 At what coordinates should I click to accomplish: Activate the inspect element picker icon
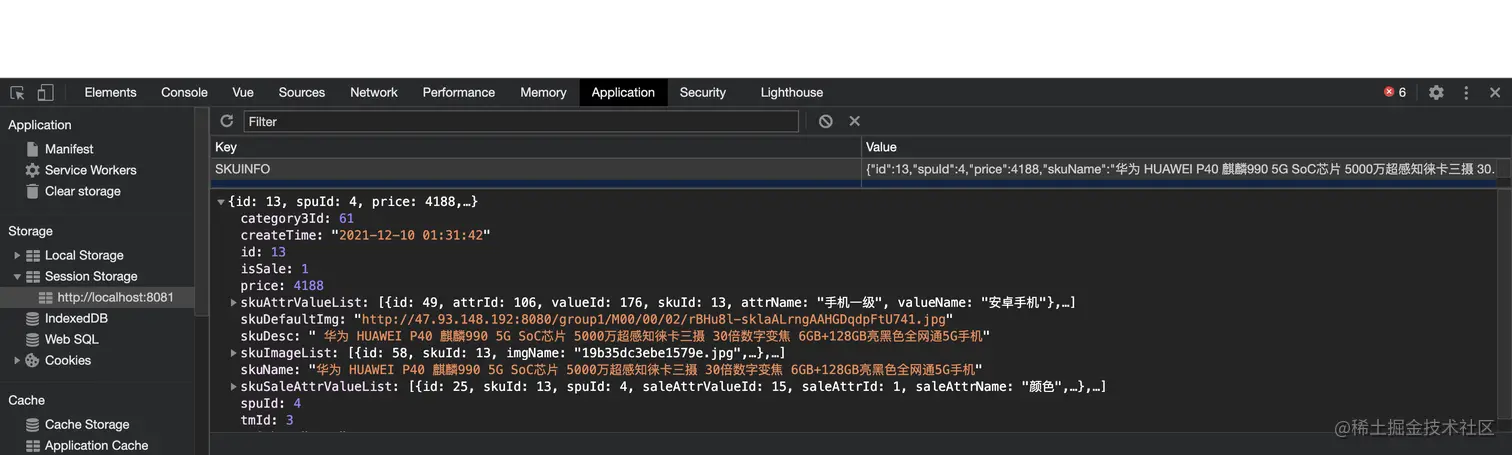(x=17, y=93)
